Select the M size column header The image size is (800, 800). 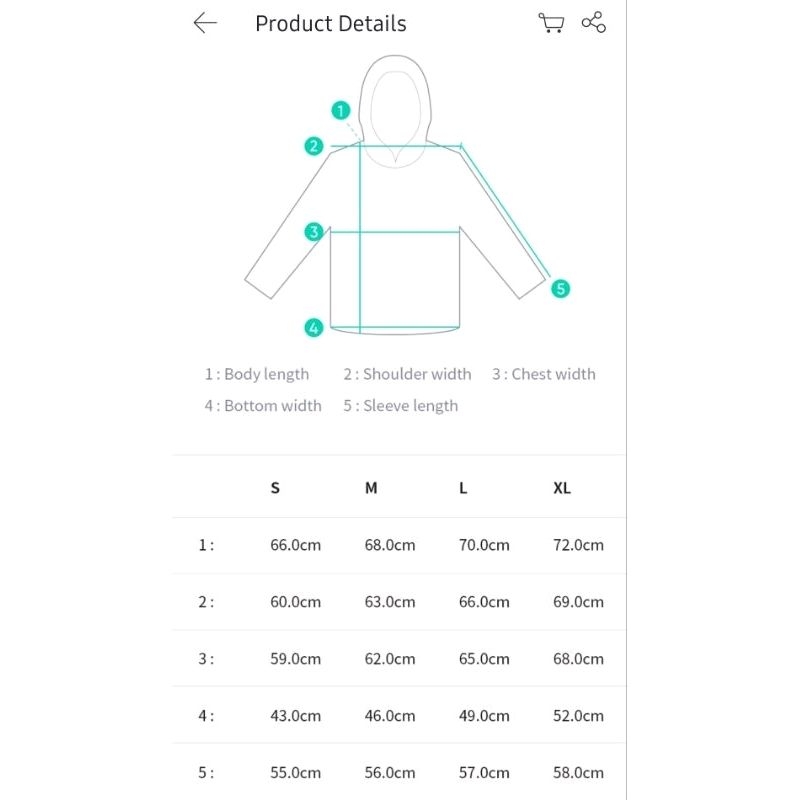pos(371,488)
